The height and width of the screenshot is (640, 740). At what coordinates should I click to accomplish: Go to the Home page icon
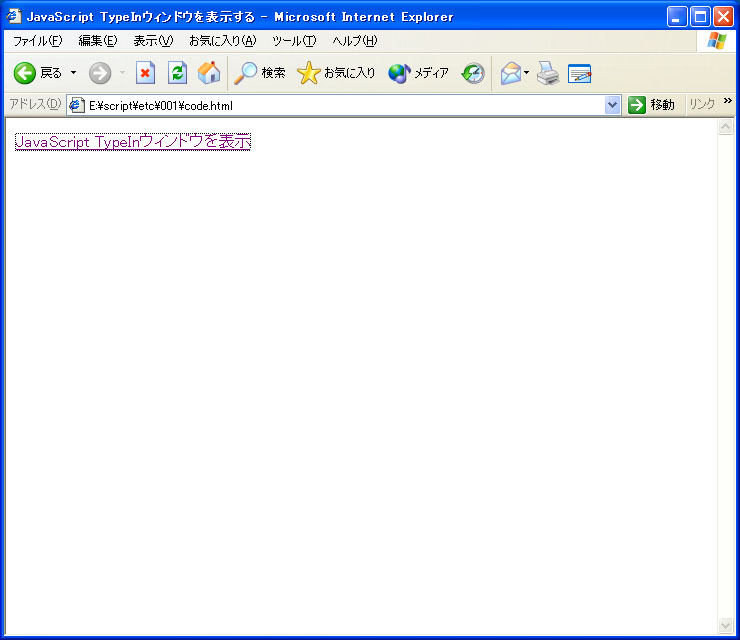(x=209, y=73)
